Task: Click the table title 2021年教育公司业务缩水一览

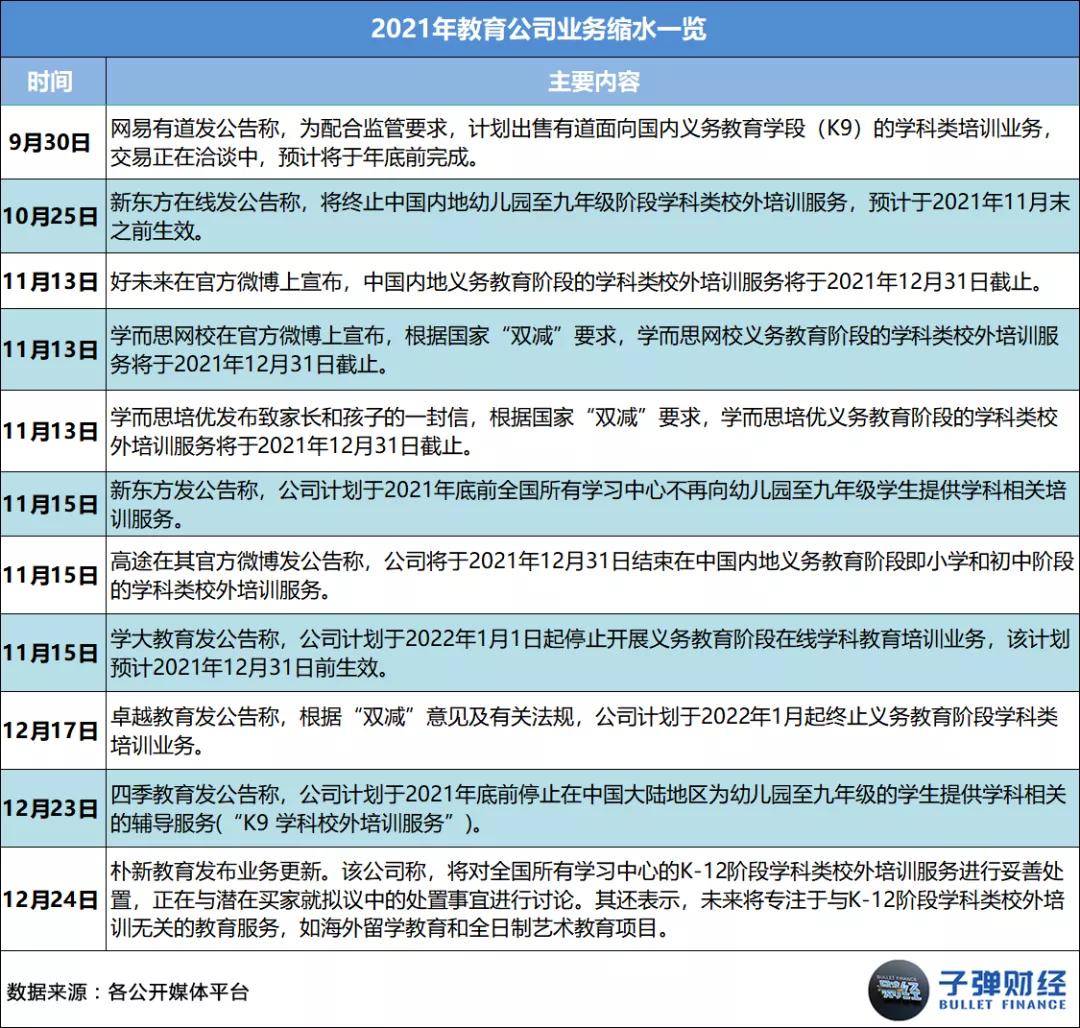Action: [540, 30]
